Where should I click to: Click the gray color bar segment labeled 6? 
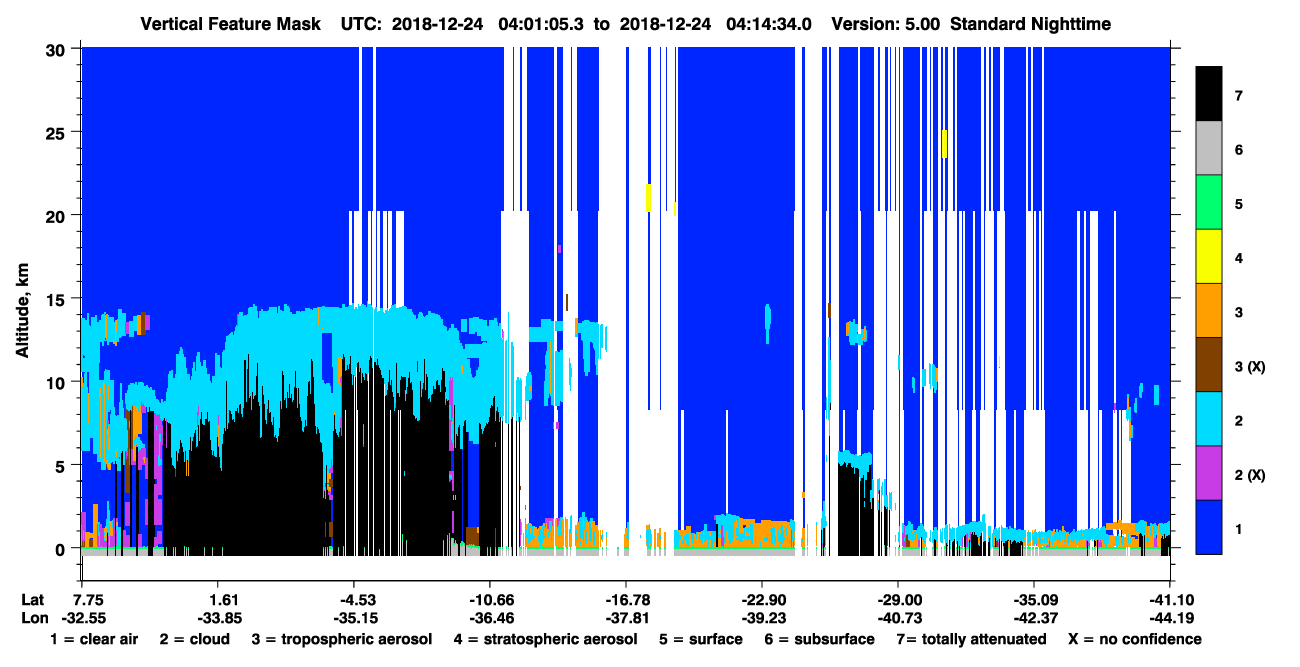pos(1209,149)
